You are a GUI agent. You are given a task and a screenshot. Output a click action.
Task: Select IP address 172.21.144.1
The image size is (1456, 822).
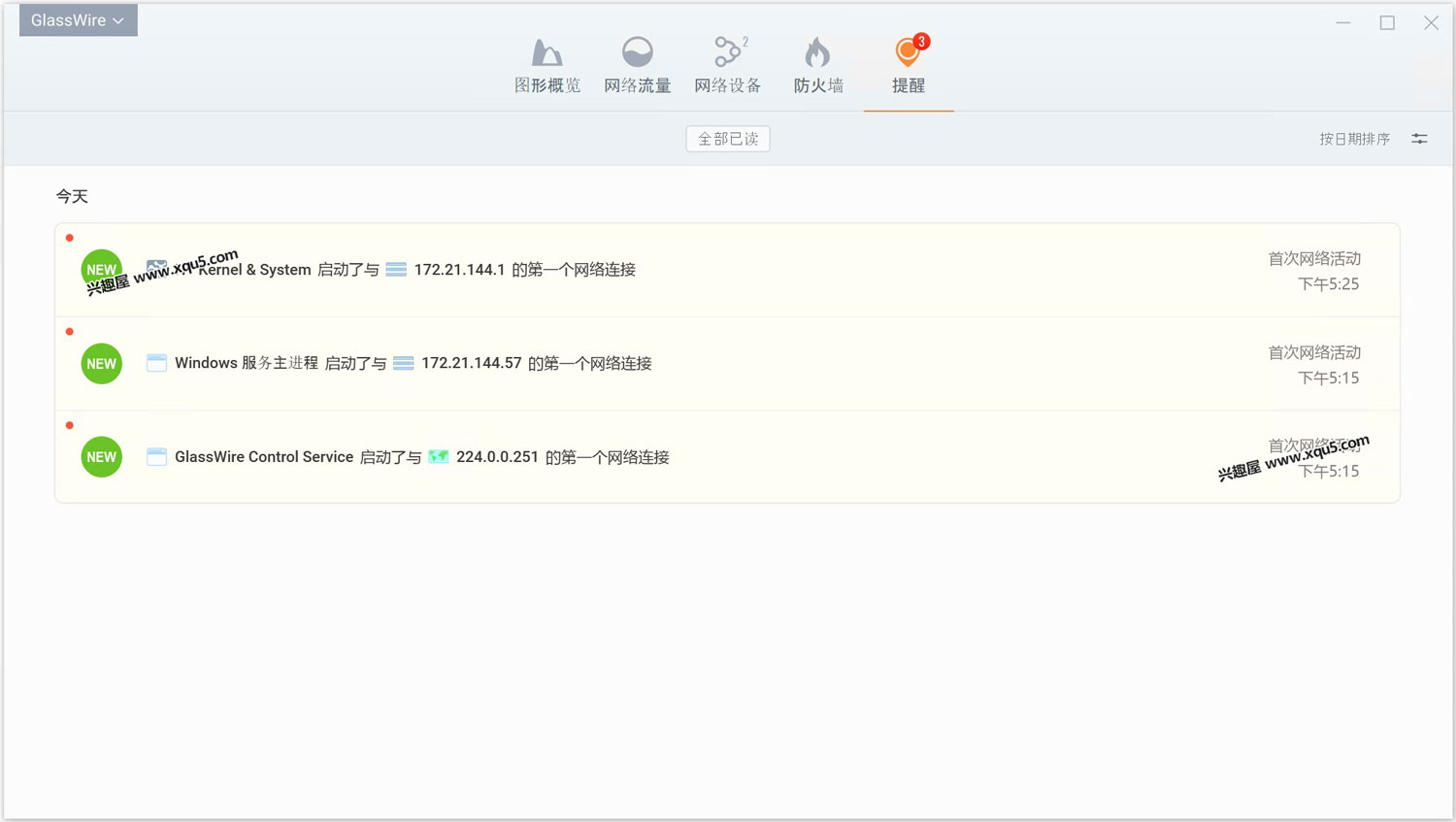click(x=459, y=270)
